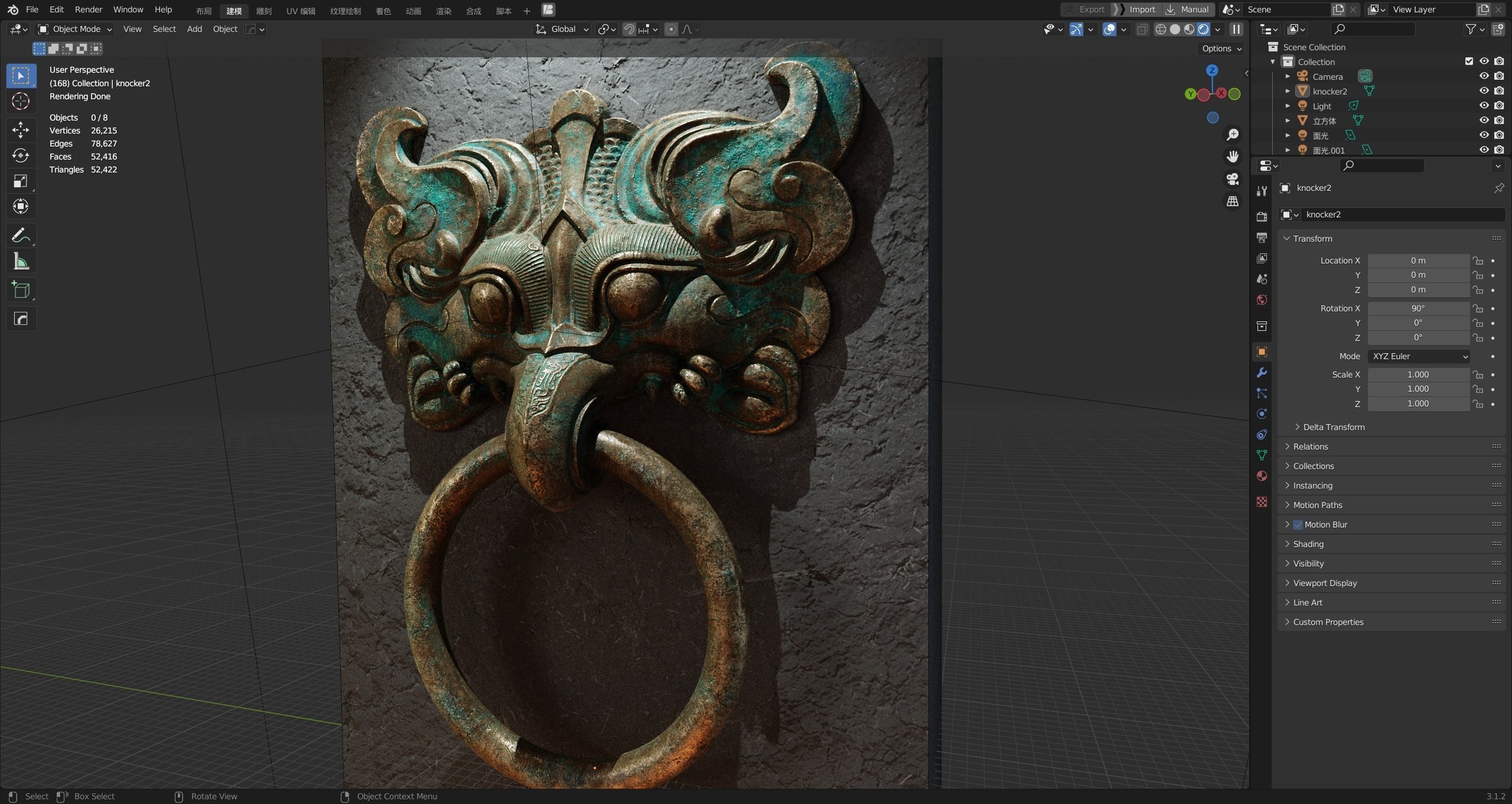Viewport: 1512px width, 804px height.
Task: Open the Object Mode dropdown
Action: (74, 29)
